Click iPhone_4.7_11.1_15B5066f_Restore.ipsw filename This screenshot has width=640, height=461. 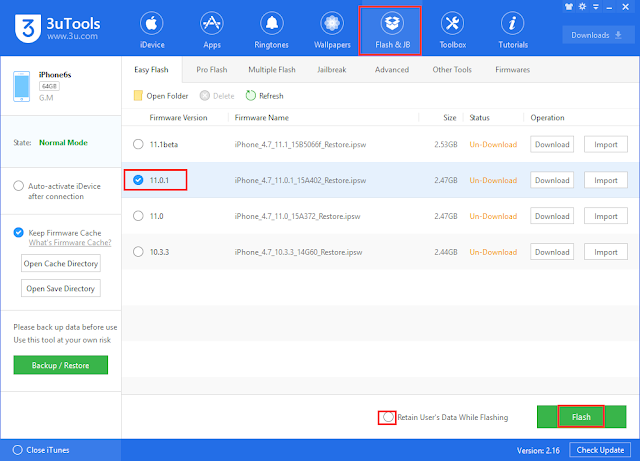click(300, 145)
